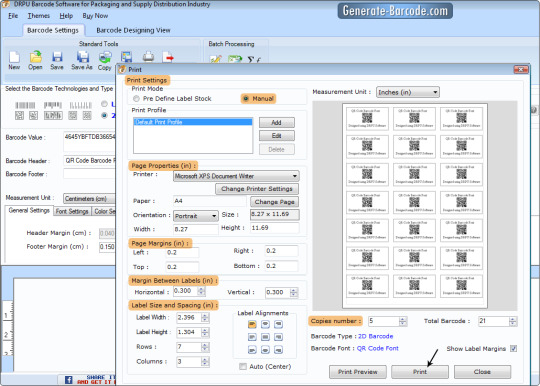
Task: Select the linear barcode radio option
Action: pos(104,104)
